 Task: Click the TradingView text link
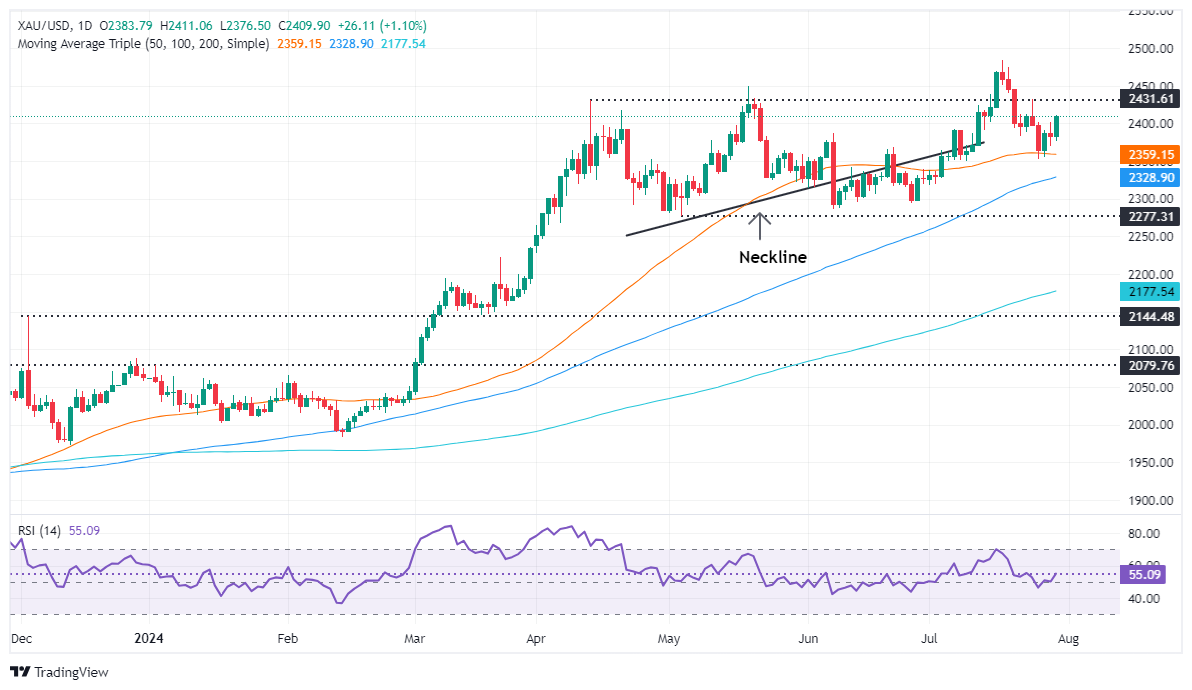pyautogui.click(x=71, y=672)
